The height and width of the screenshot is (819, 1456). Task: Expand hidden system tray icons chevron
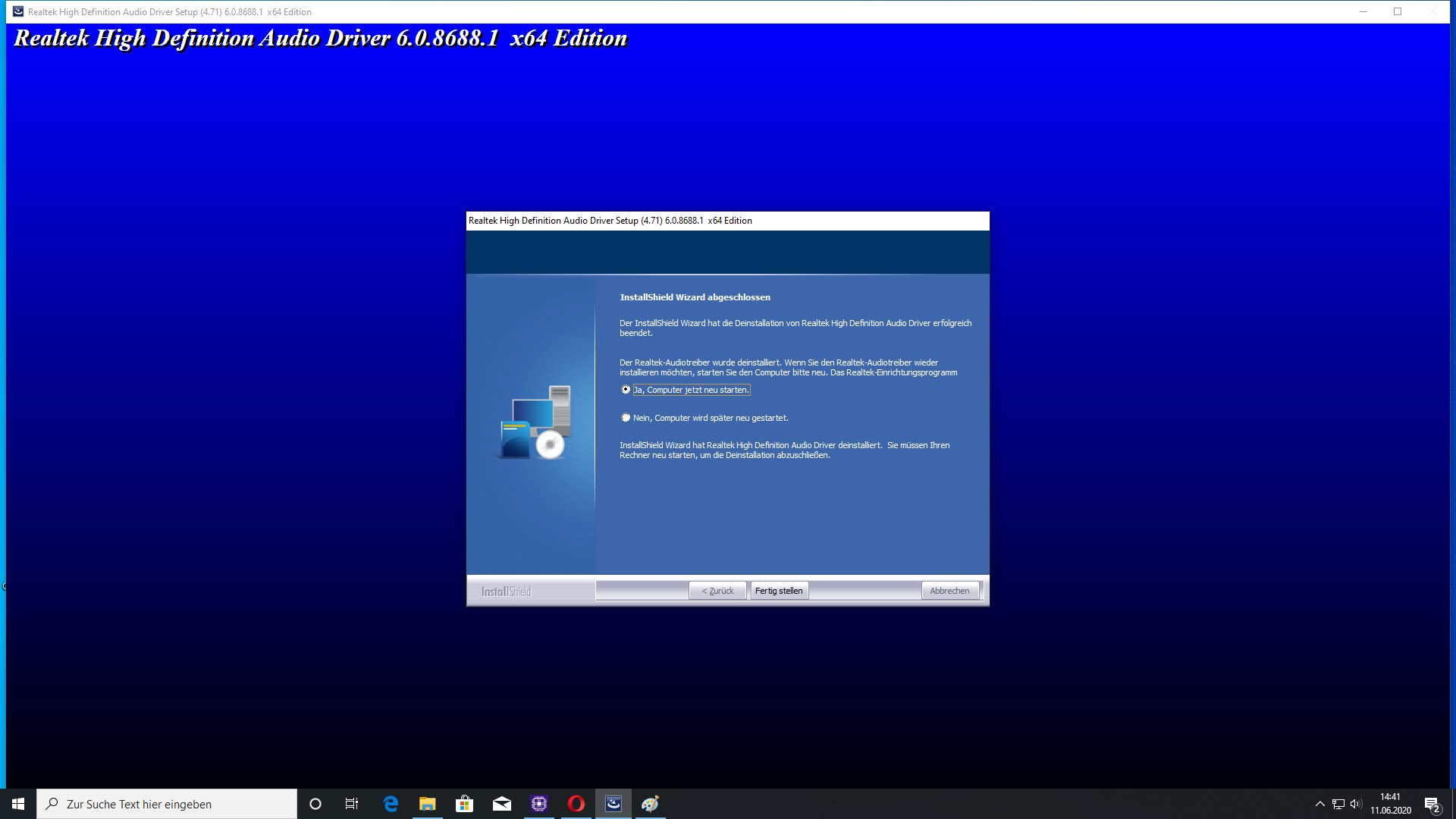tap(1320, 804)
